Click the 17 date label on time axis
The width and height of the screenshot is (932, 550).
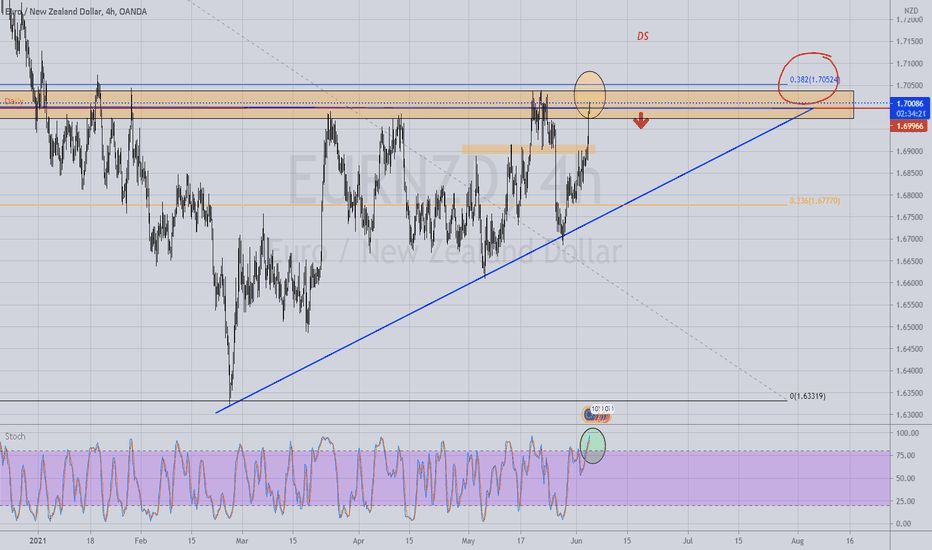pos(521,540)
